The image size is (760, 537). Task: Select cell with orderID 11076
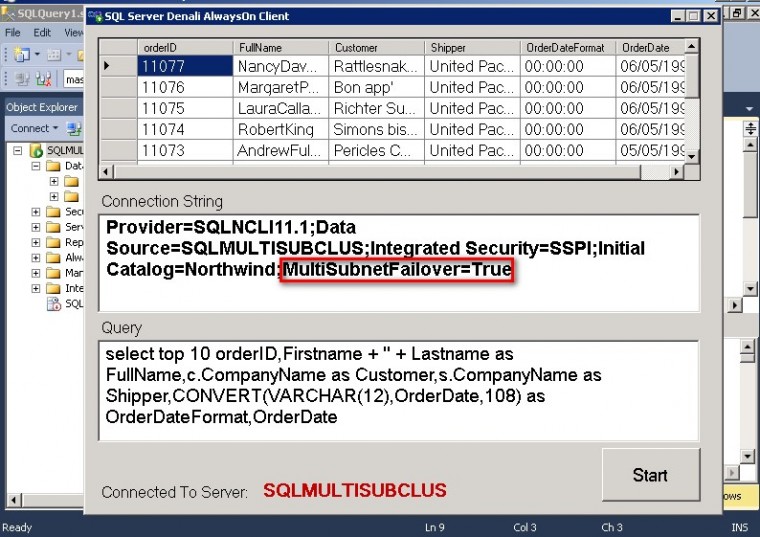(185, 87)
